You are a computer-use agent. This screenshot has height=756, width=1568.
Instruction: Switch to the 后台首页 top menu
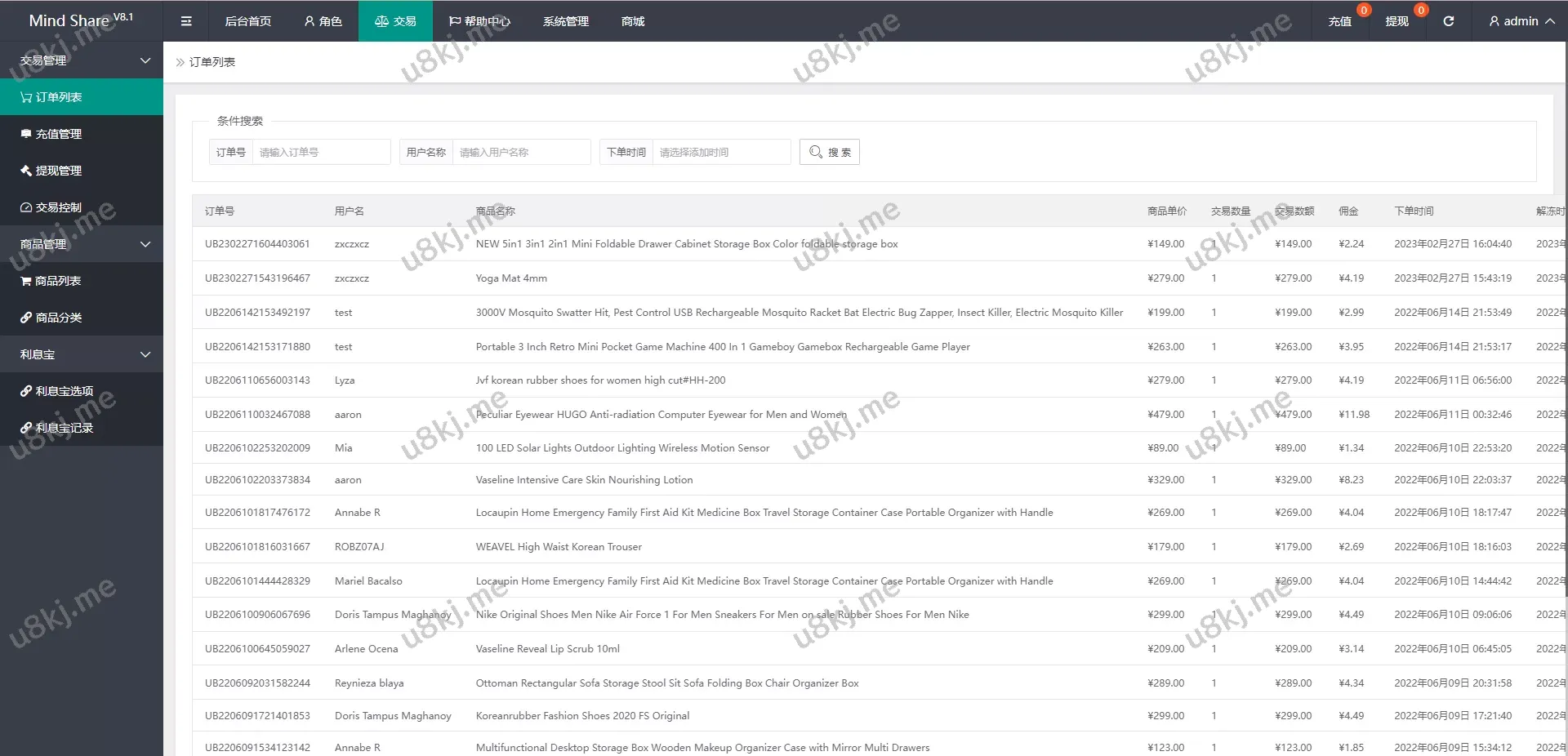247,21
